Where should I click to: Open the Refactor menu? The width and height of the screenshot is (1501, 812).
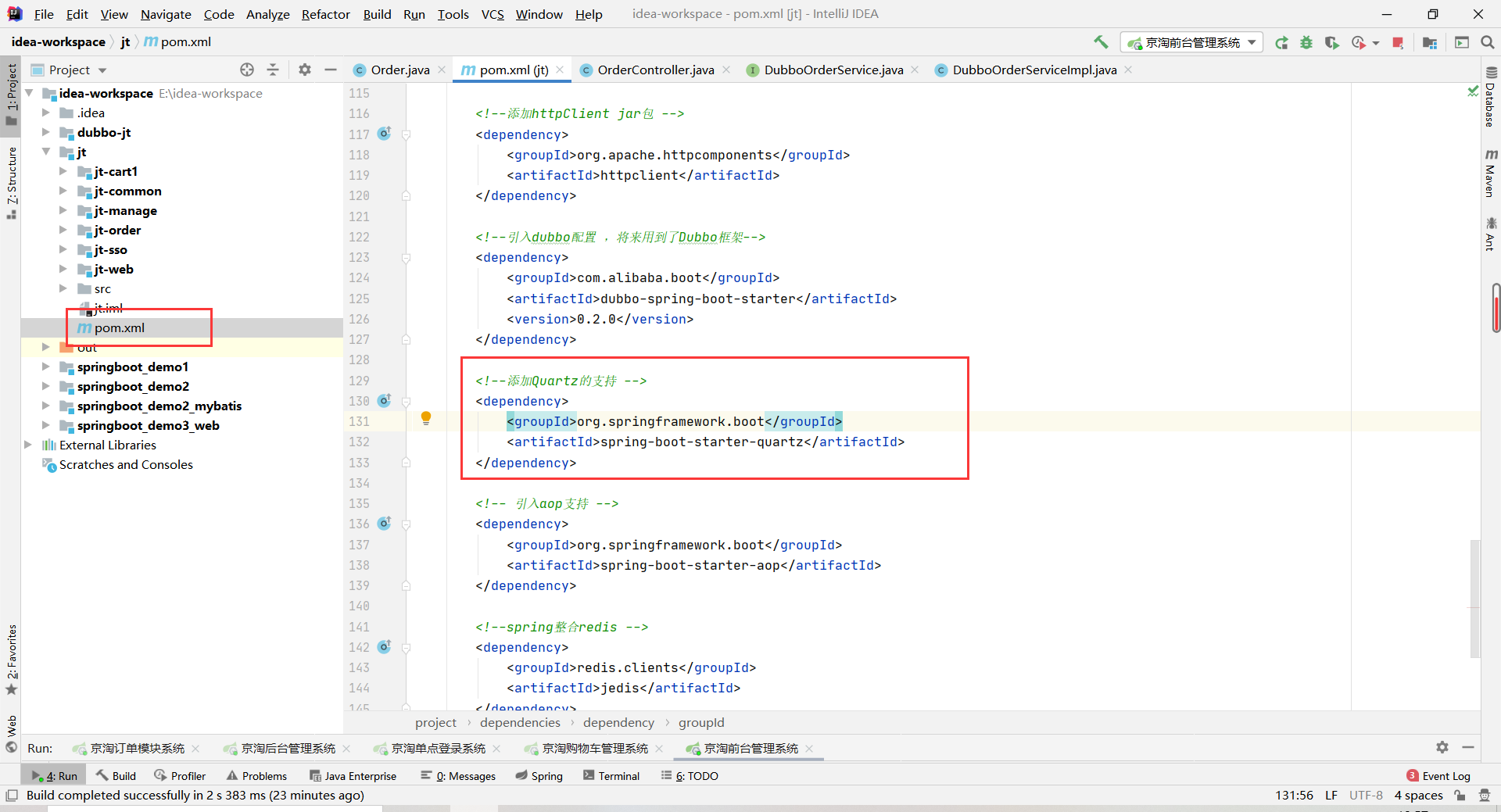click(x=325, y=14)
